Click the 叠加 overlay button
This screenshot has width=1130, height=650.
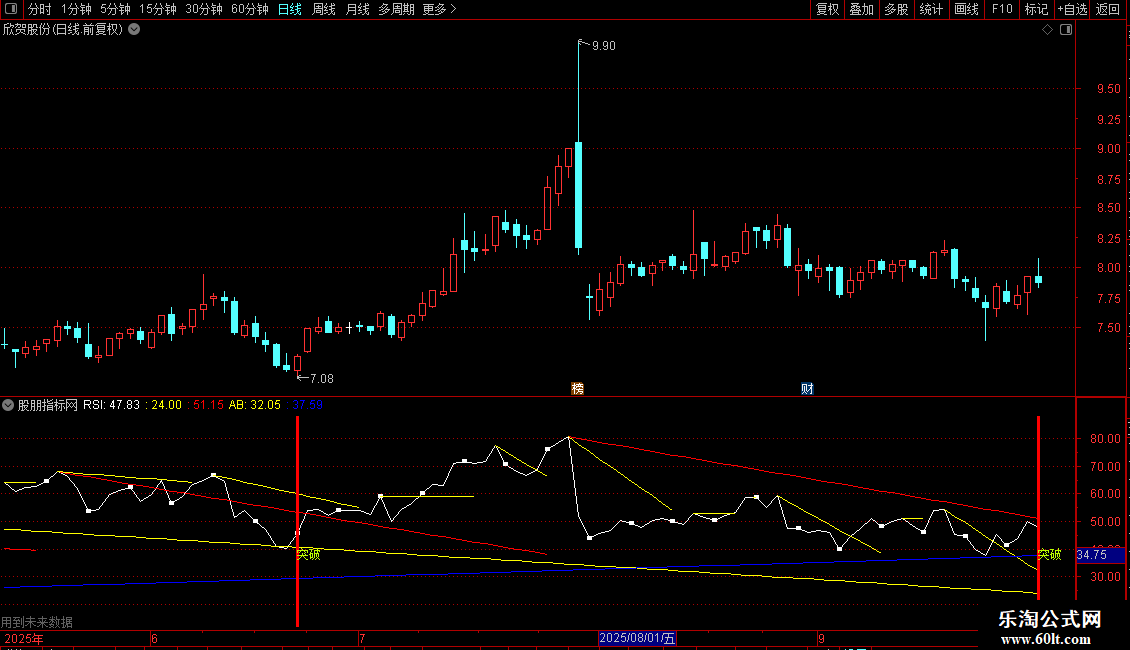(861, 9)
